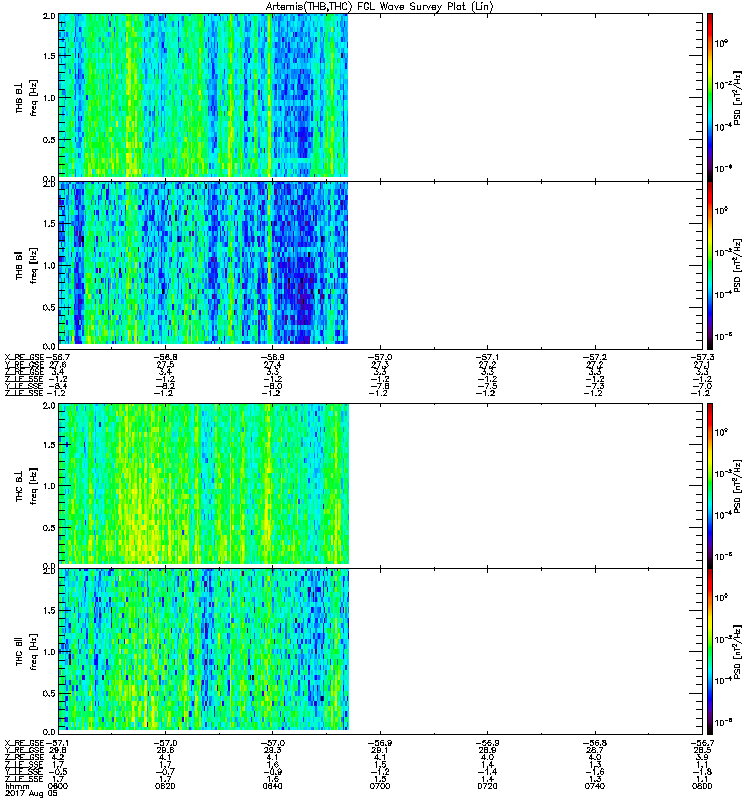Click the PSD [nT²/Hz] label beside THC B∥ colorbar
The height and width of the screenshot is (800, 750).
pos(739,652)
